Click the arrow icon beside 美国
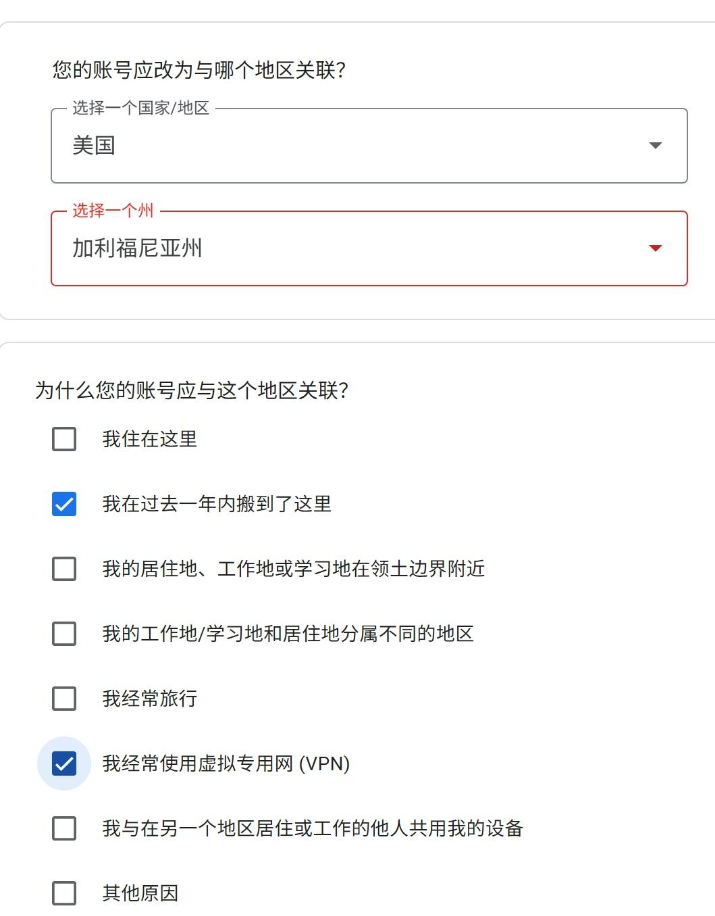Viewport: 715px width, 916px height. click(x=655, y=146)
